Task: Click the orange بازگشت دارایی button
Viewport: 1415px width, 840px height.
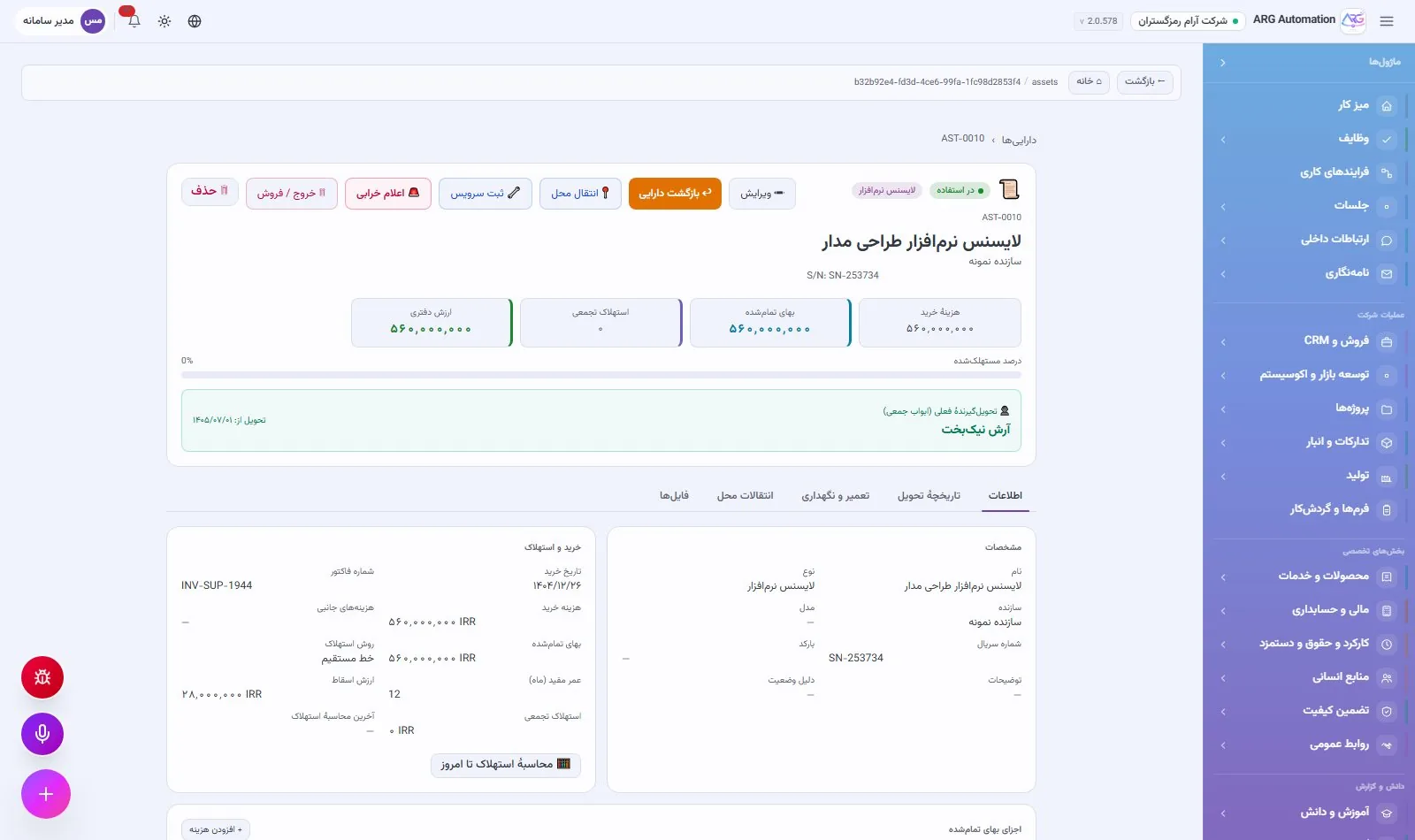Action: [675, 194]
